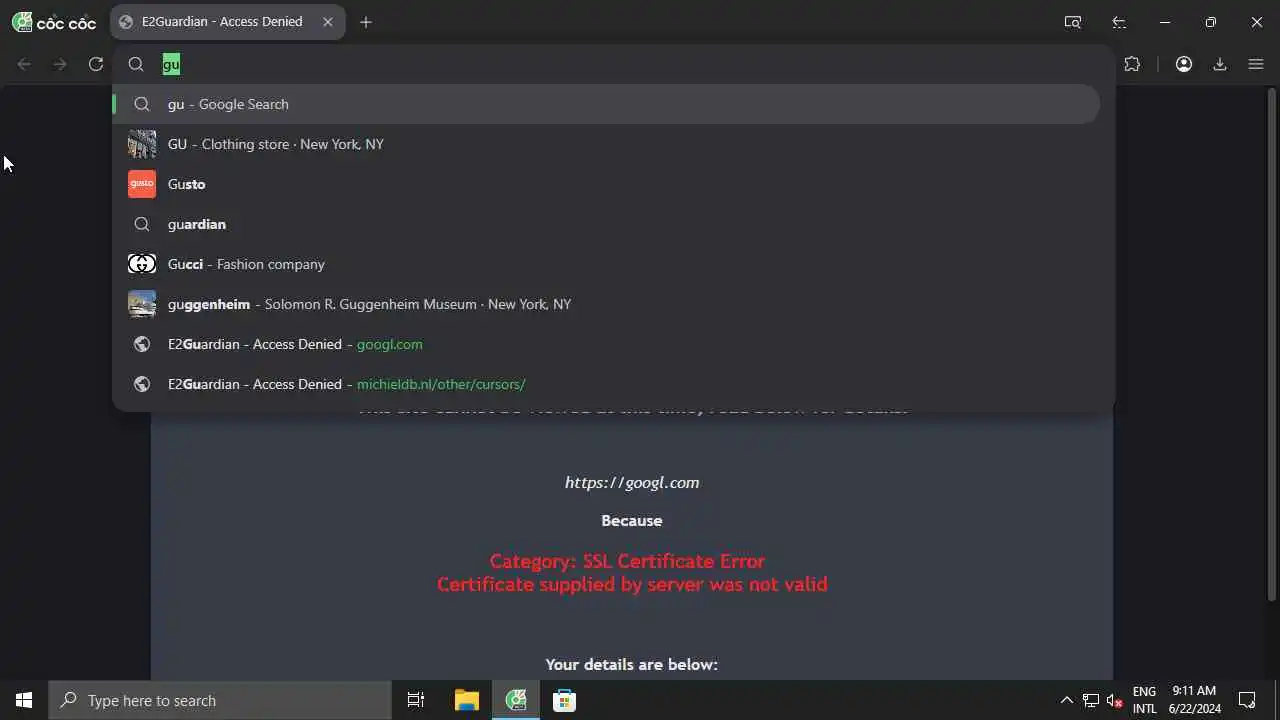
Task: Click 'Your details are below:' text
Action: point(632,664)
